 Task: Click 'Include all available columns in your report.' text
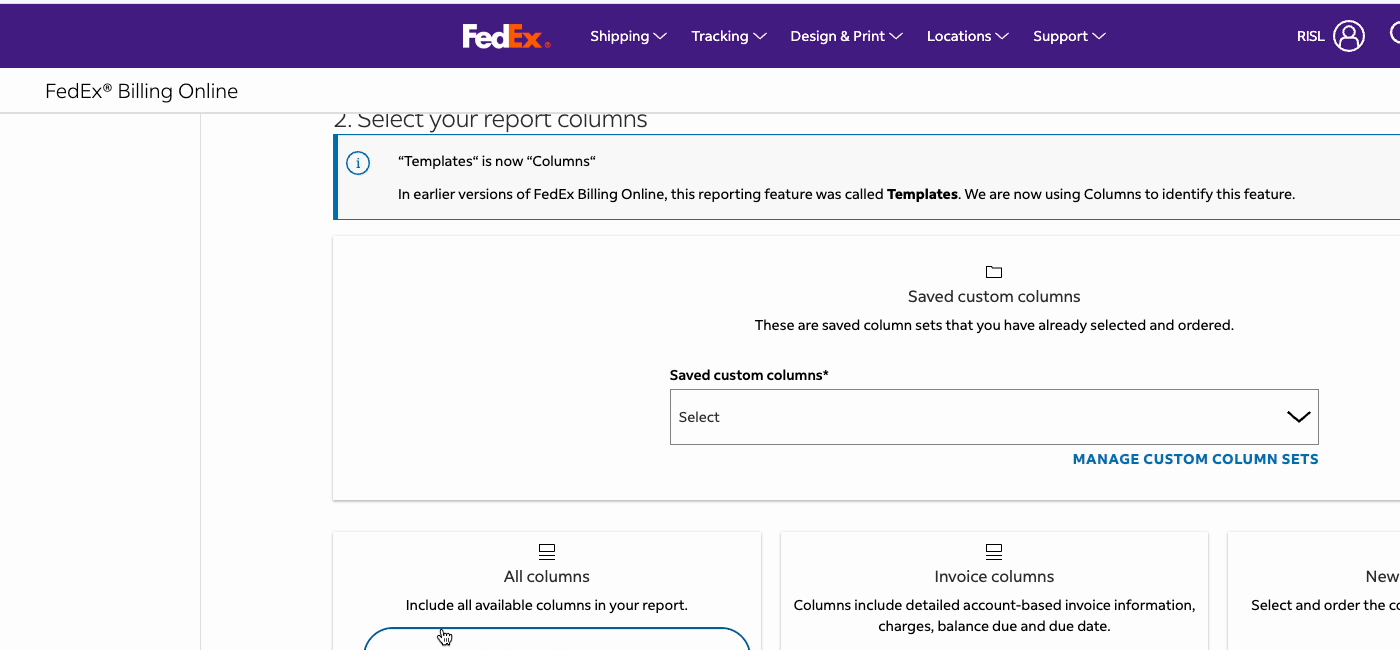[547, 605]
